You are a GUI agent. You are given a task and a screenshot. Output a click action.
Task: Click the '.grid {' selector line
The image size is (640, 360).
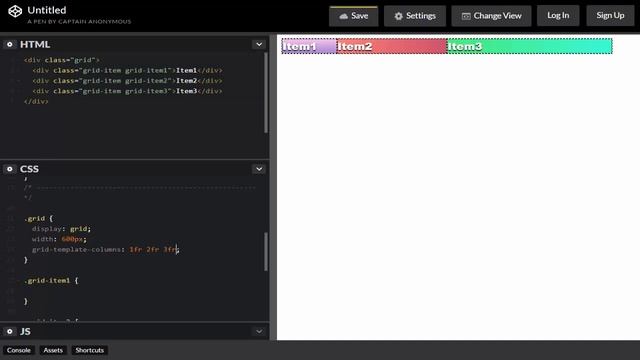[x=38, y=218]
